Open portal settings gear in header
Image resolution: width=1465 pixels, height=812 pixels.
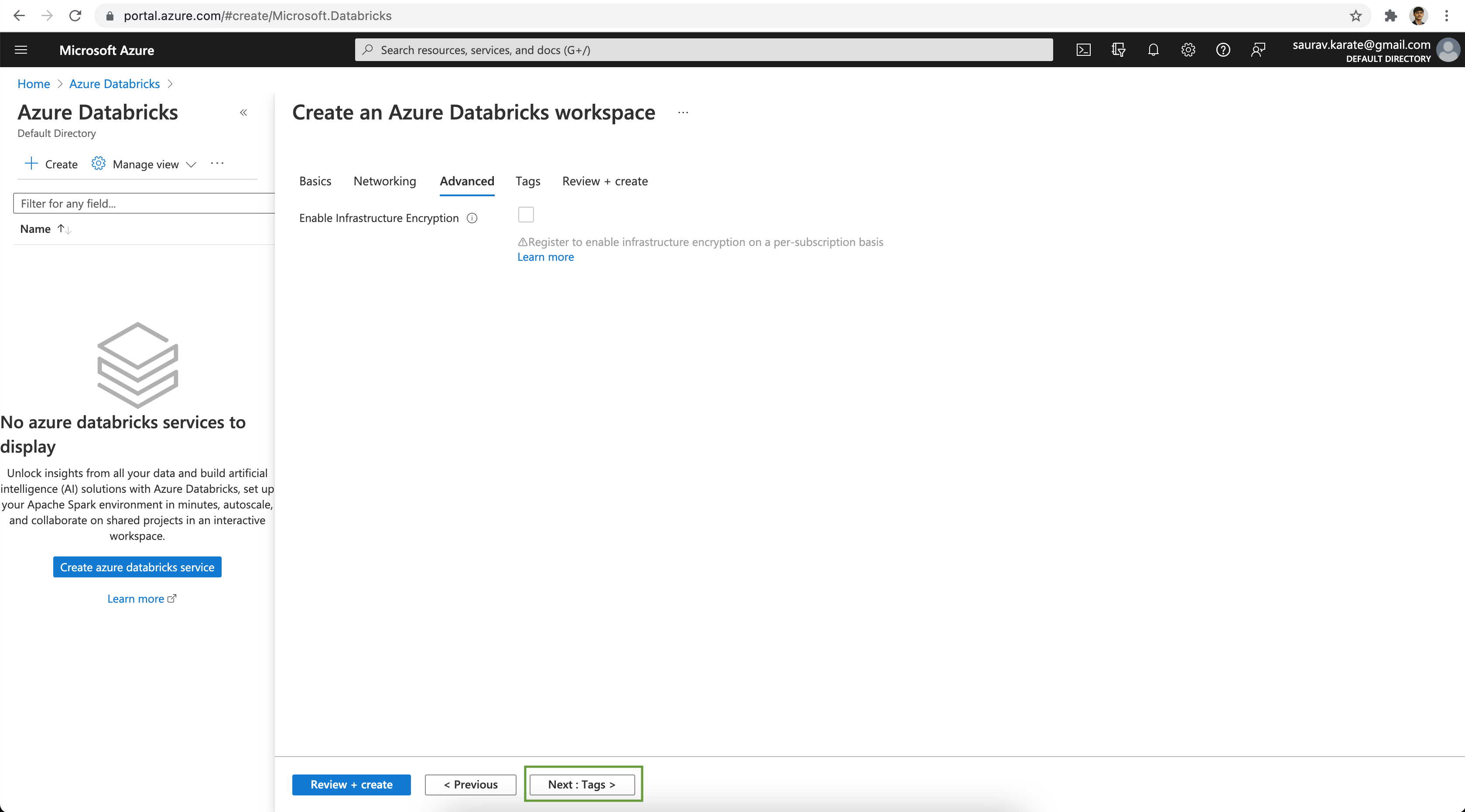point(1188,50)
